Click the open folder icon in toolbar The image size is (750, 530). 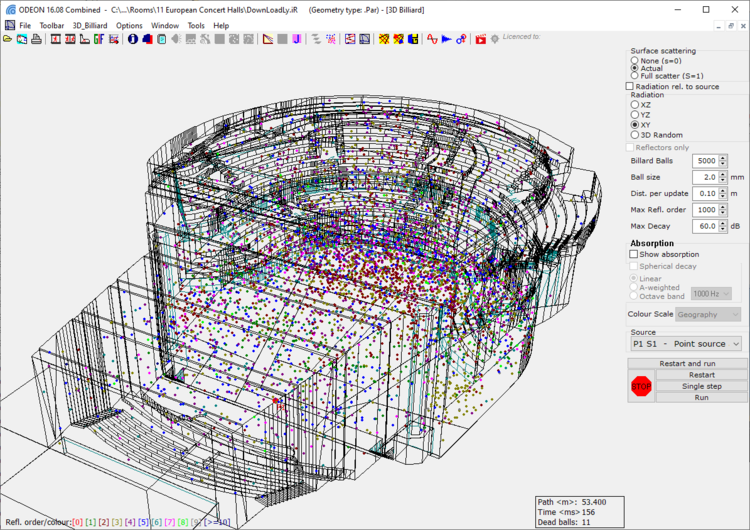[x=8, y=39]
